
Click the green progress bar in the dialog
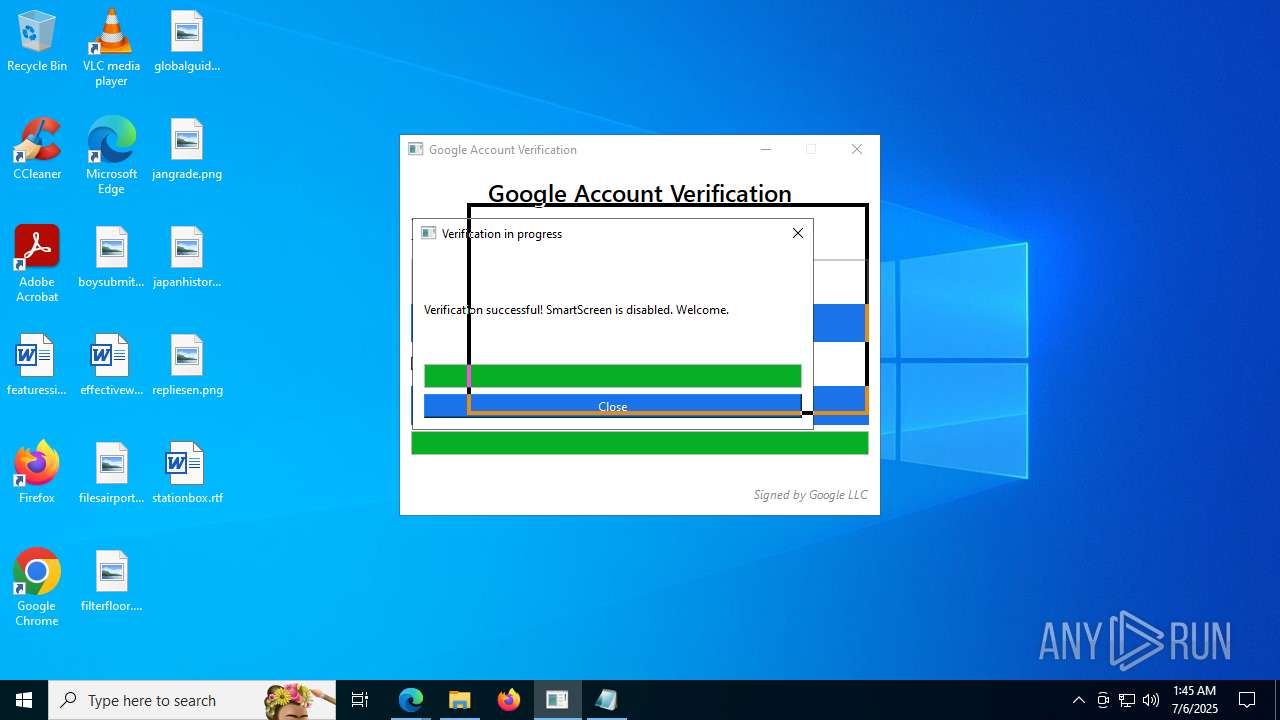[612, 376]
